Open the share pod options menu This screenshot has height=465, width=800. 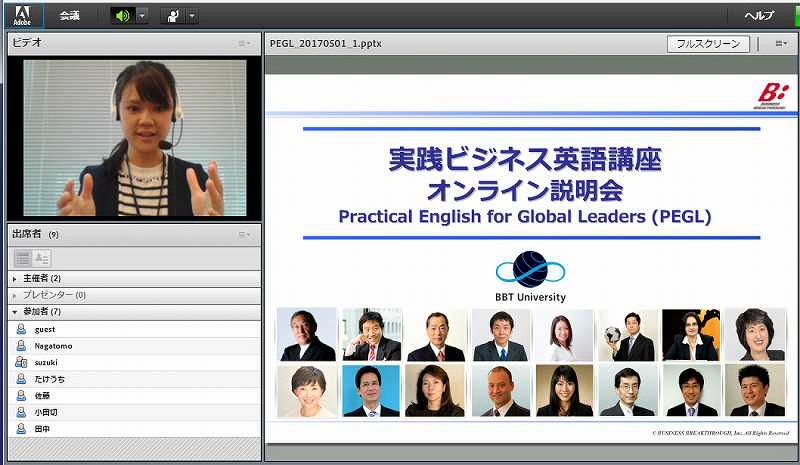781,44
